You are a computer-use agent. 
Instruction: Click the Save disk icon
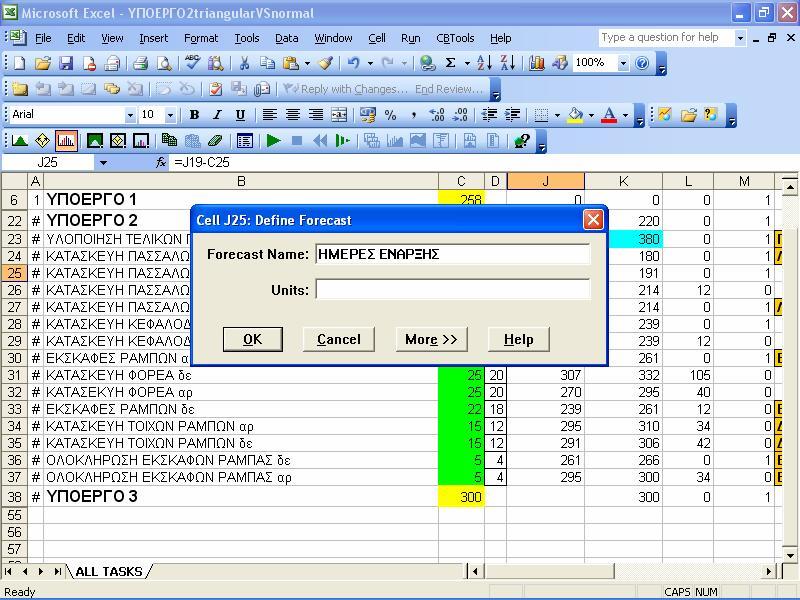coord(66,63)
